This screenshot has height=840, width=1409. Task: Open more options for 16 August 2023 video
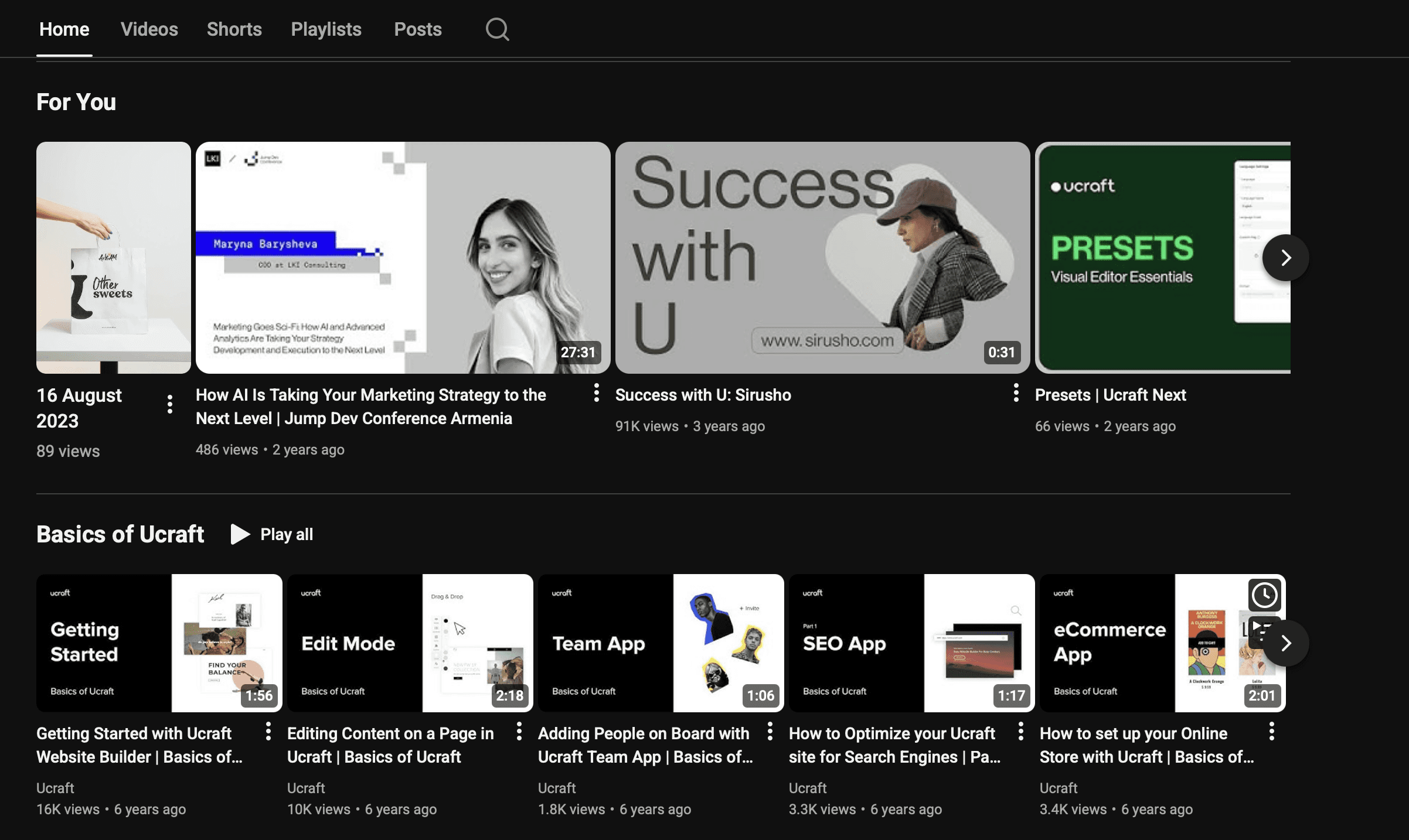click(170, 404)
